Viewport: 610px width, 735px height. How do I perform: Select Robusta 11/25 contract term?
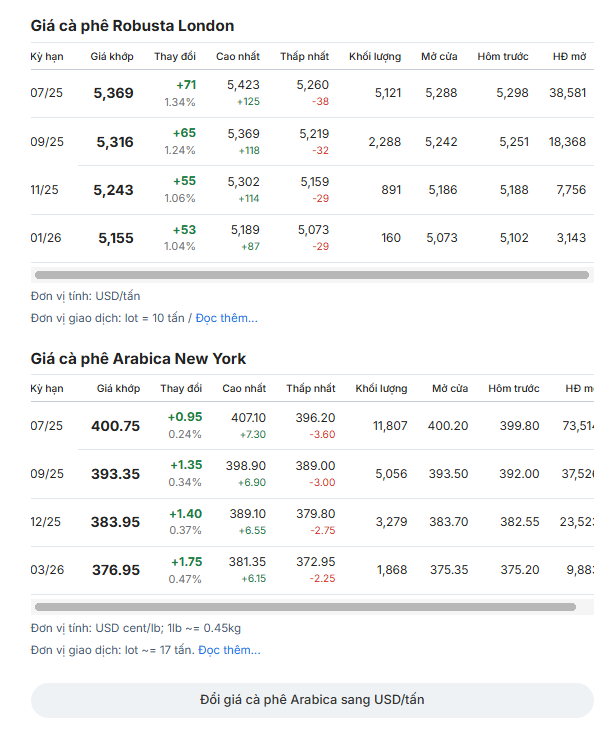[47, 190]
